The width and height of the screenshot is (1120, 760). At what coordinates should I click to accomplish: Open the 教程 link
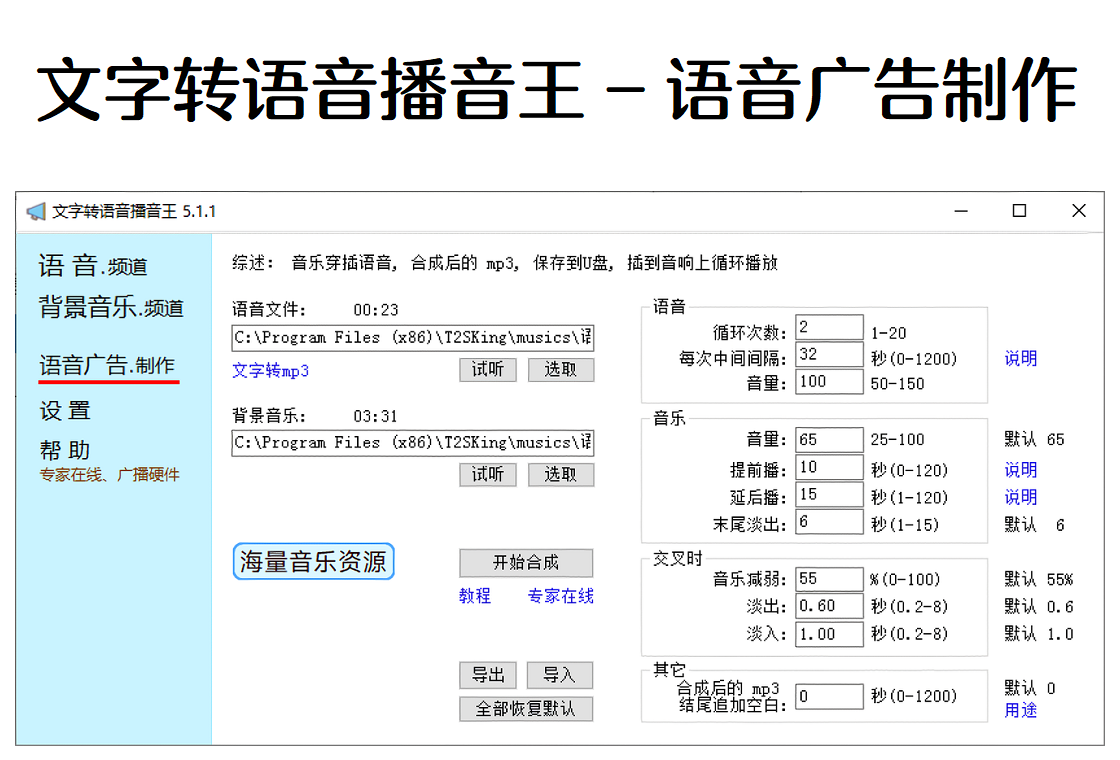click(475, 596)
